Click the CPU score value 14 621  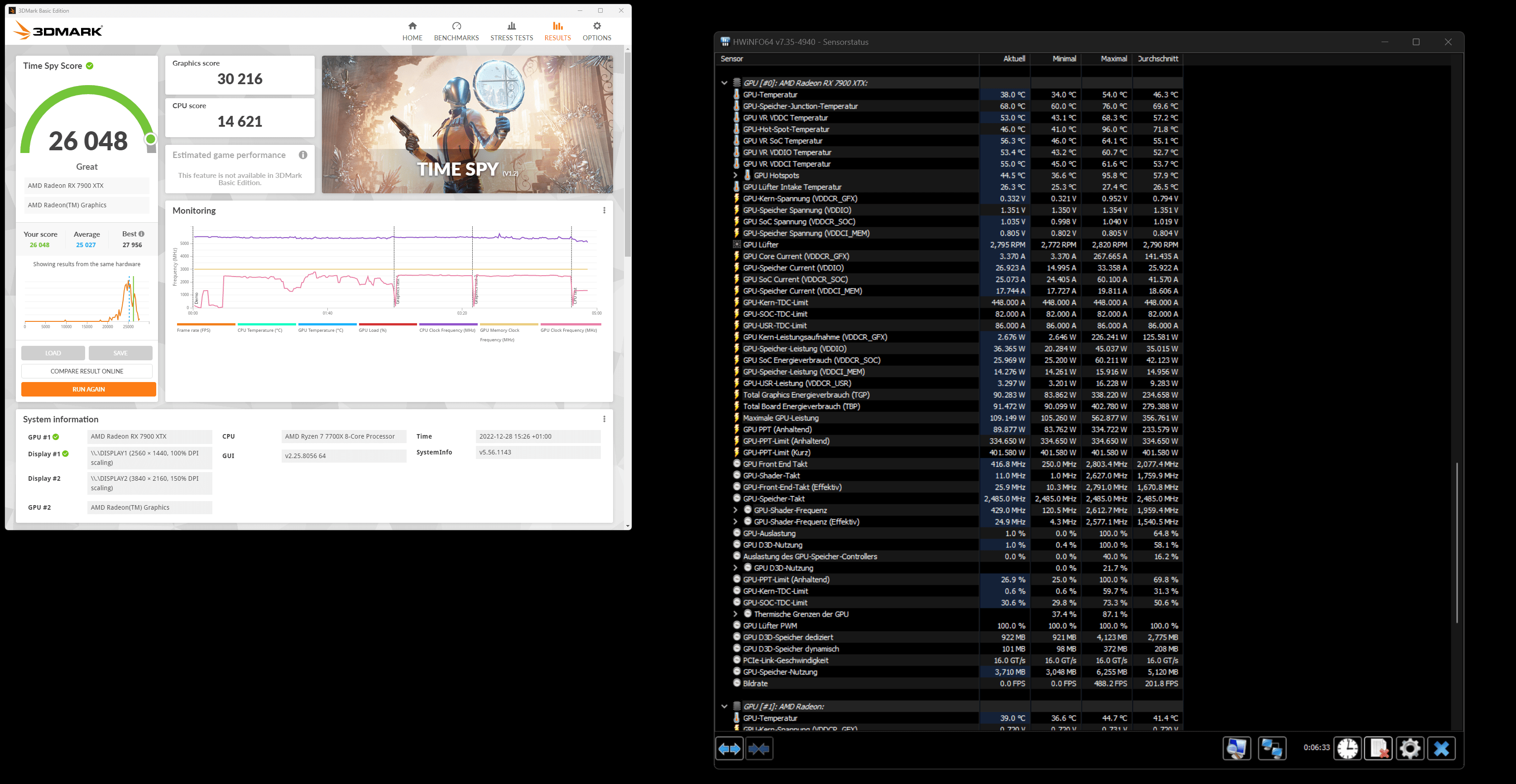pos(240,122)
